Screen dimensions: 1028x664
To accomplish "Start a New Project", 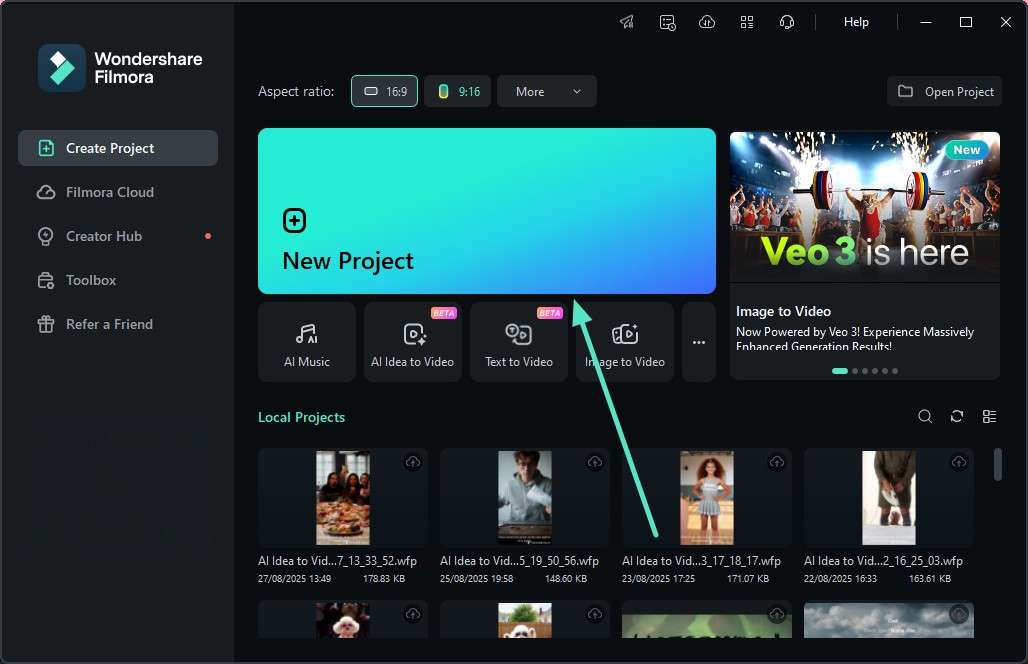I will coord(486,211).
